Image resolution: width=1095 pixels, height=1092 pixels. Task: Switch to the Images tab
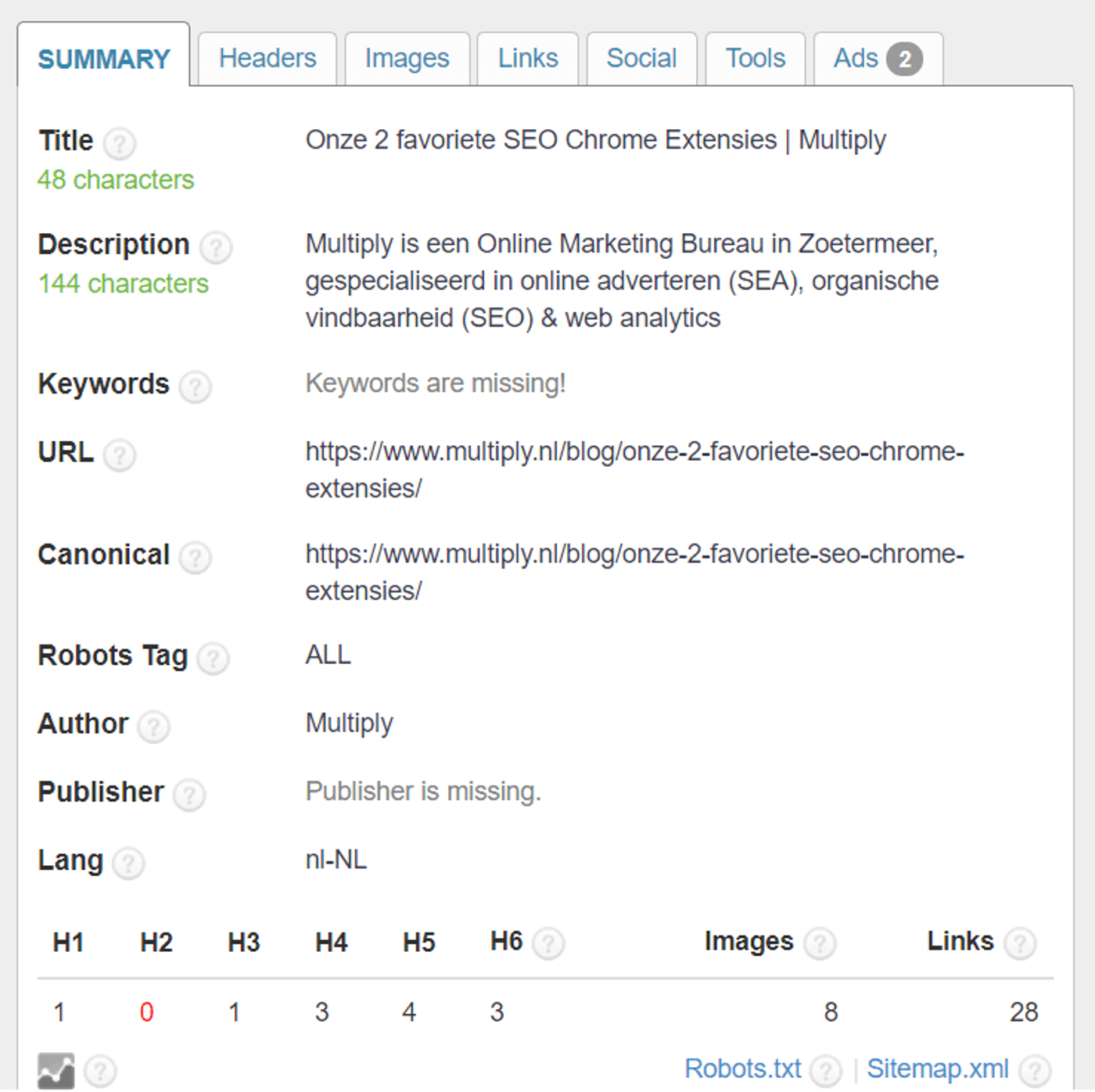[407, 59]
